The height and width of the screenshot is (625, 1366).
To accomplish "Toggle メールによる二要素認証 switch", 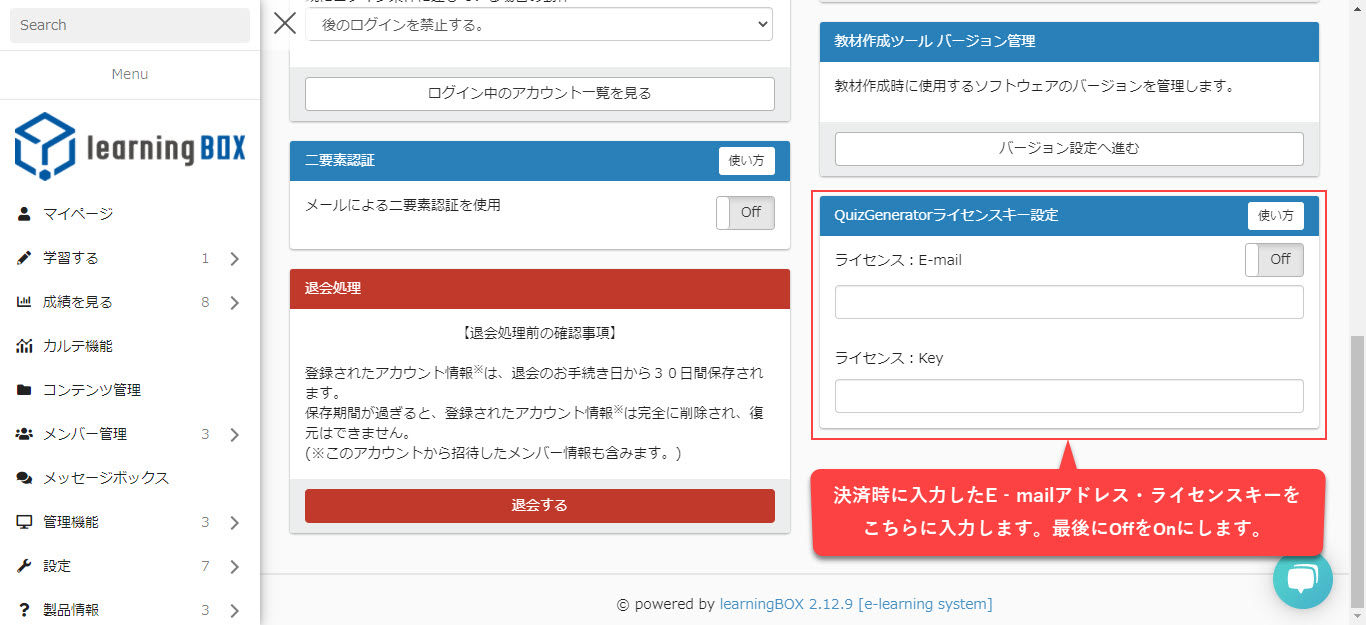I will (x=745, y=212).
